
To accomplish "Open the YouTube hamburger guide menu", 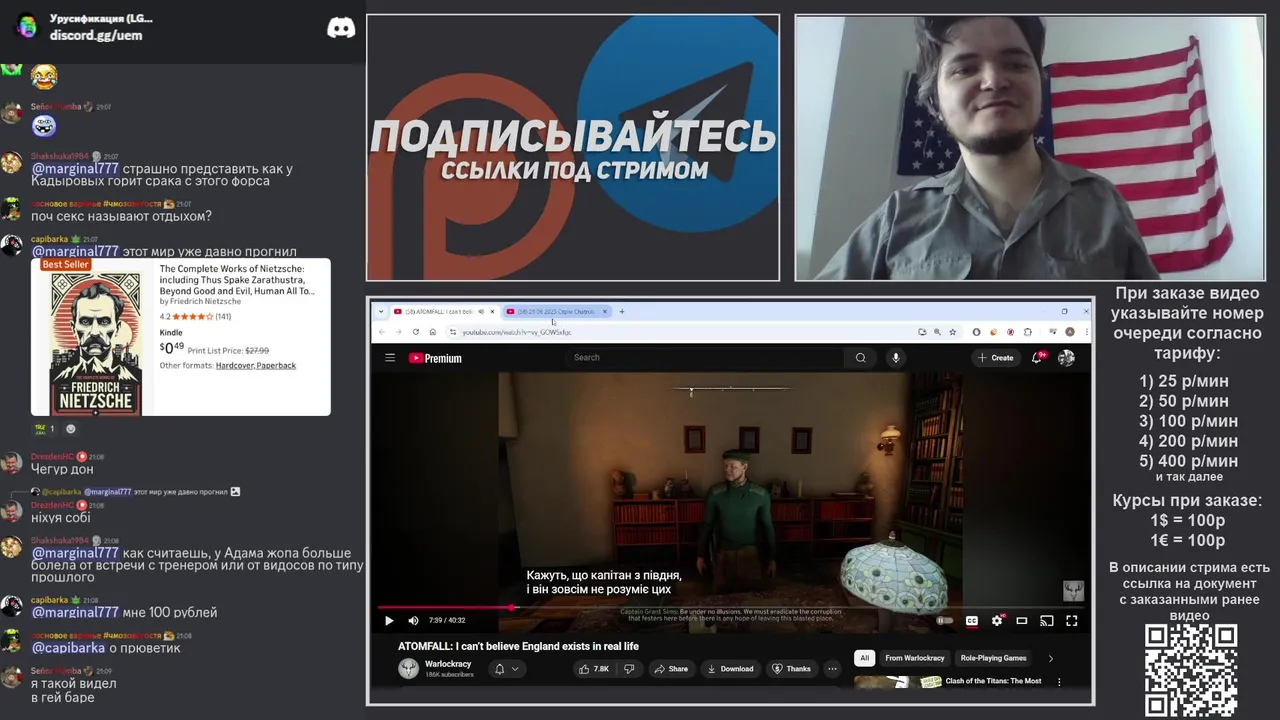I will [390, 358].
